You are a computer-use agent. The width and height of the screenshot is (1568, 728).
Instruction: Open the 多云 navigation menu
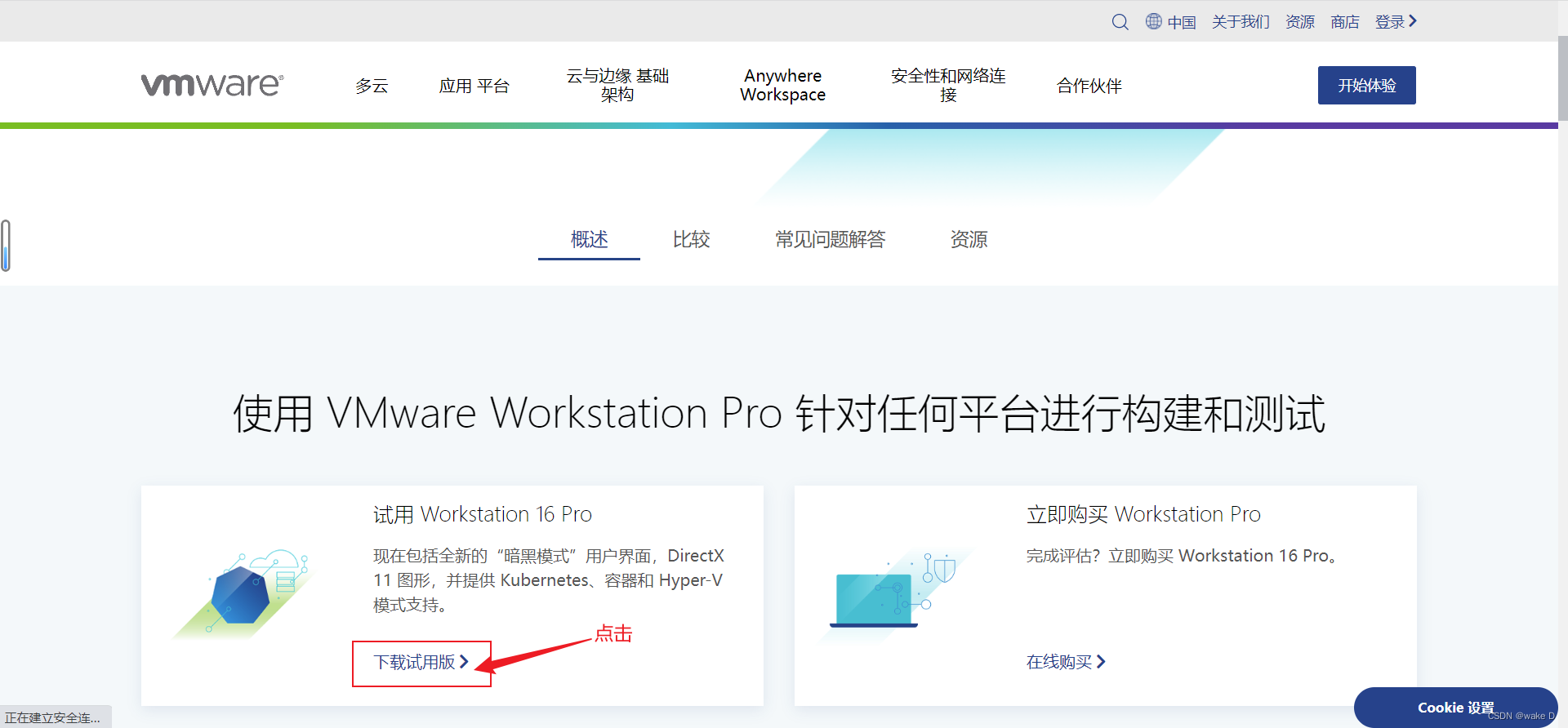[x=372, y=86]
